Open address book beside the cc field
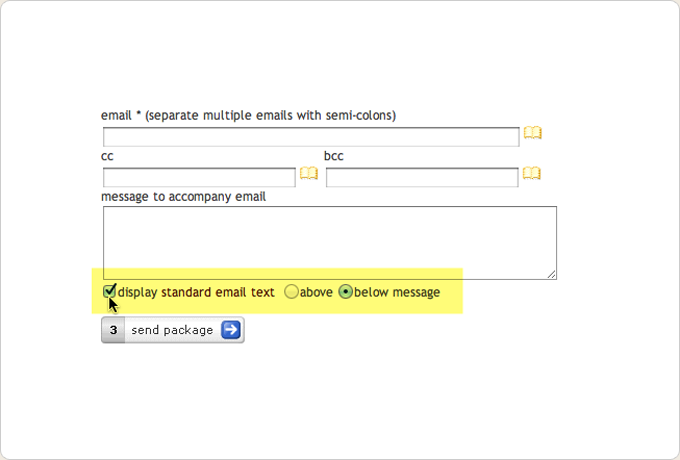The height and width of the screenshot is (460, 680). [309, 173]
